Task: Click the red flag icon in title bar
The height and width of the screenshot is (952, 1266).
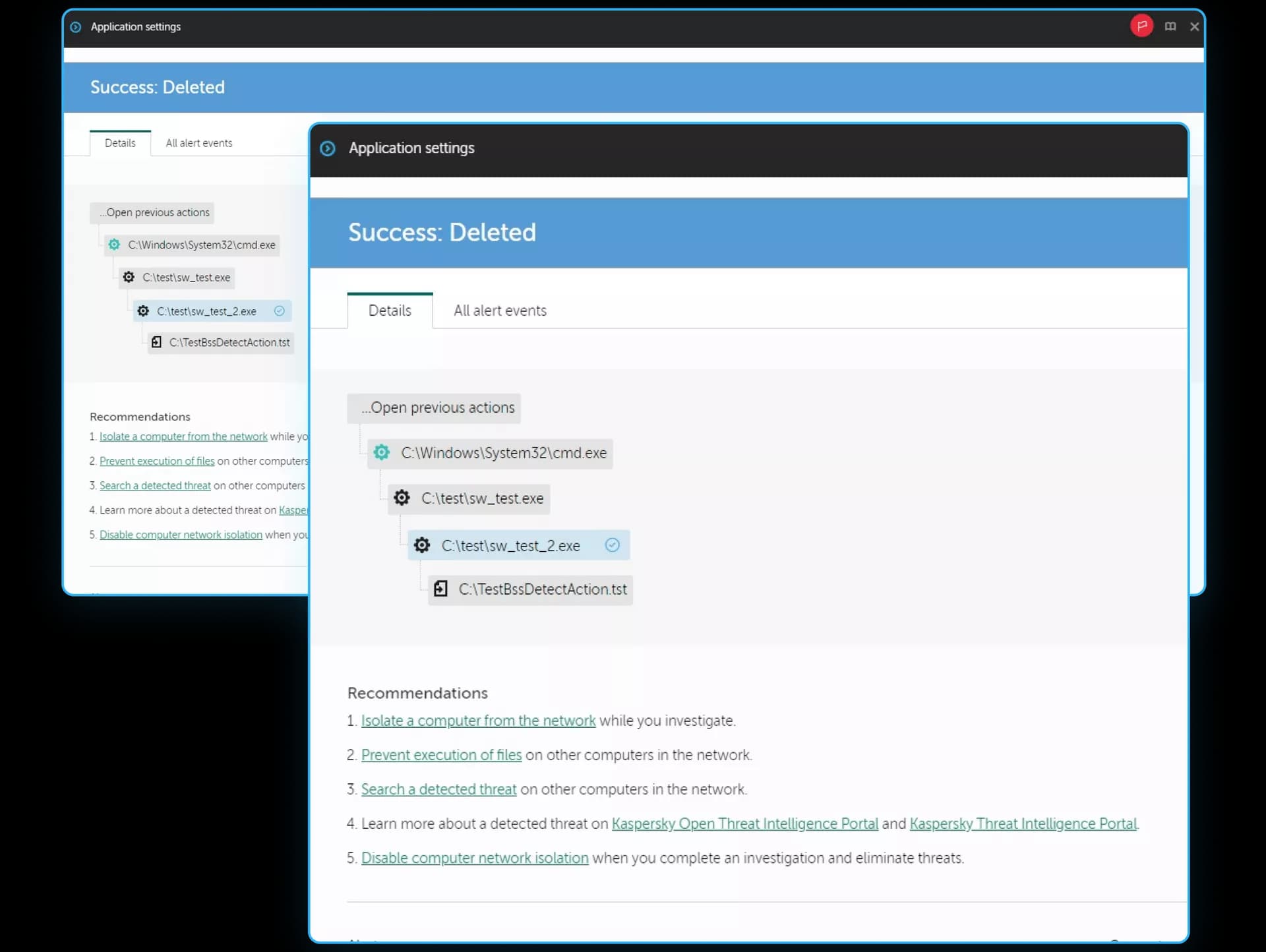Action: [x=1141, y=26]
